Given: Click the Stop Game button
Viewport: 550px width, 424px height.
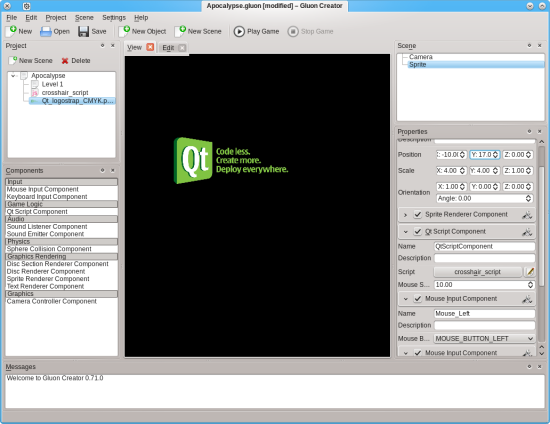Looking at the screenshot, I should click(310, 31).
